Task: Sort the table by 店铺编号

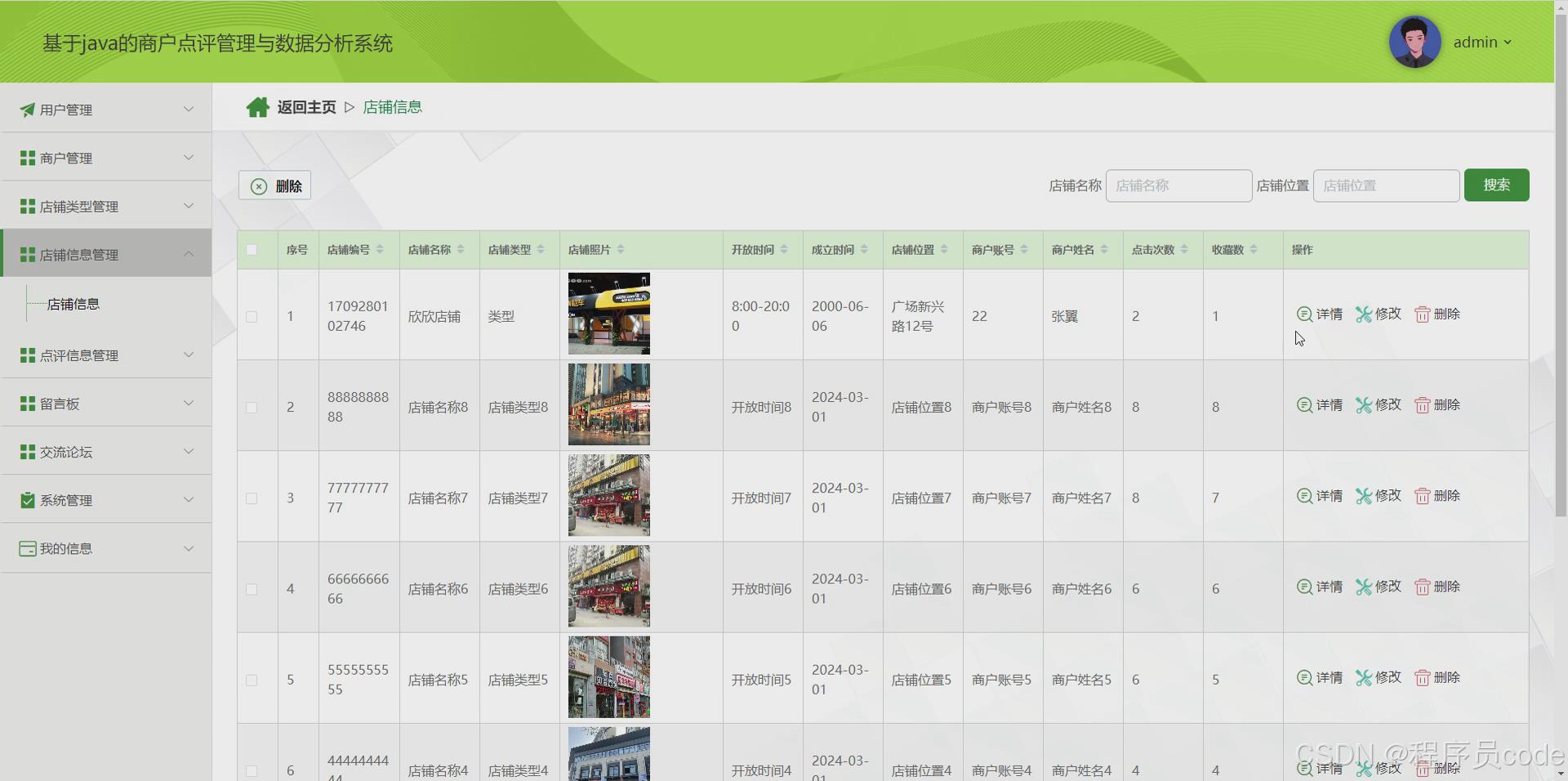Action: (380, 250)
